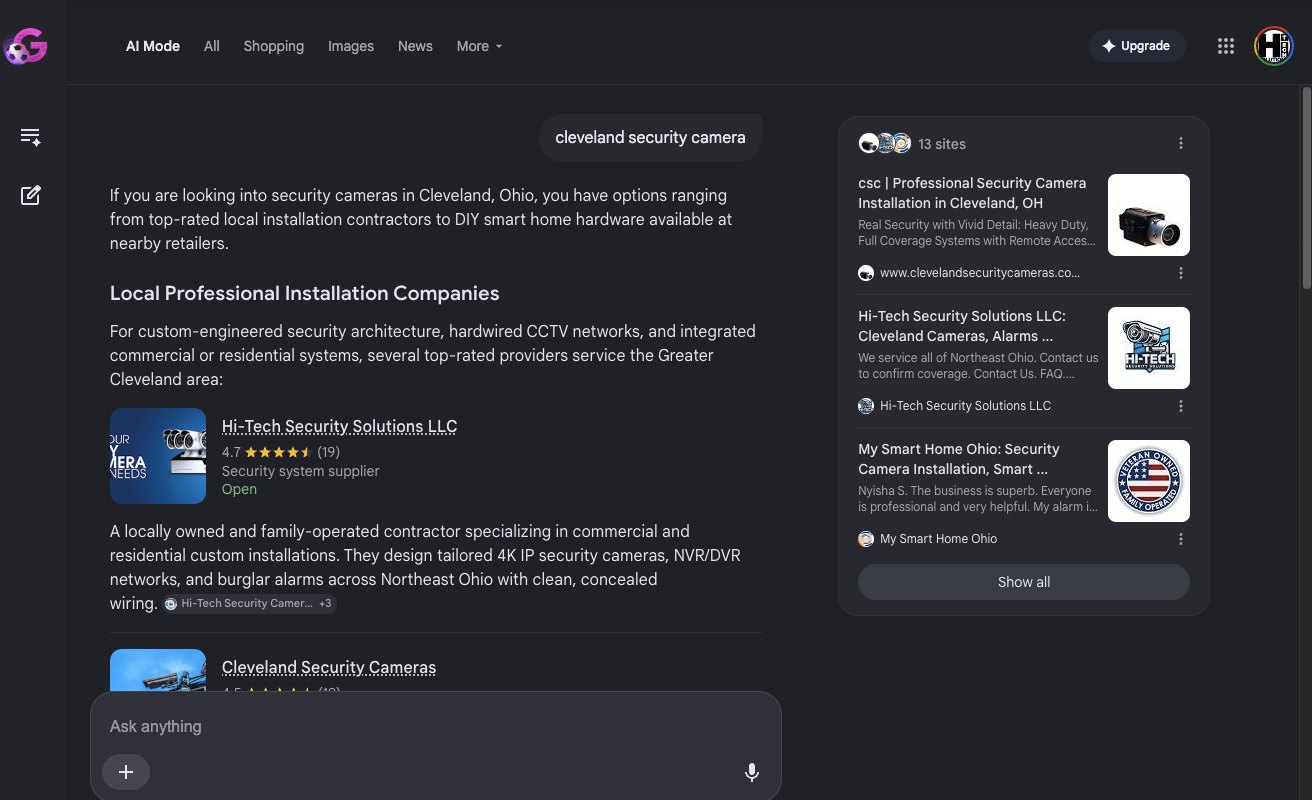Open Hi-Tech Security Solutions LLC listing link
This screenshot has width=1312, height=800.
pos(339,426)
